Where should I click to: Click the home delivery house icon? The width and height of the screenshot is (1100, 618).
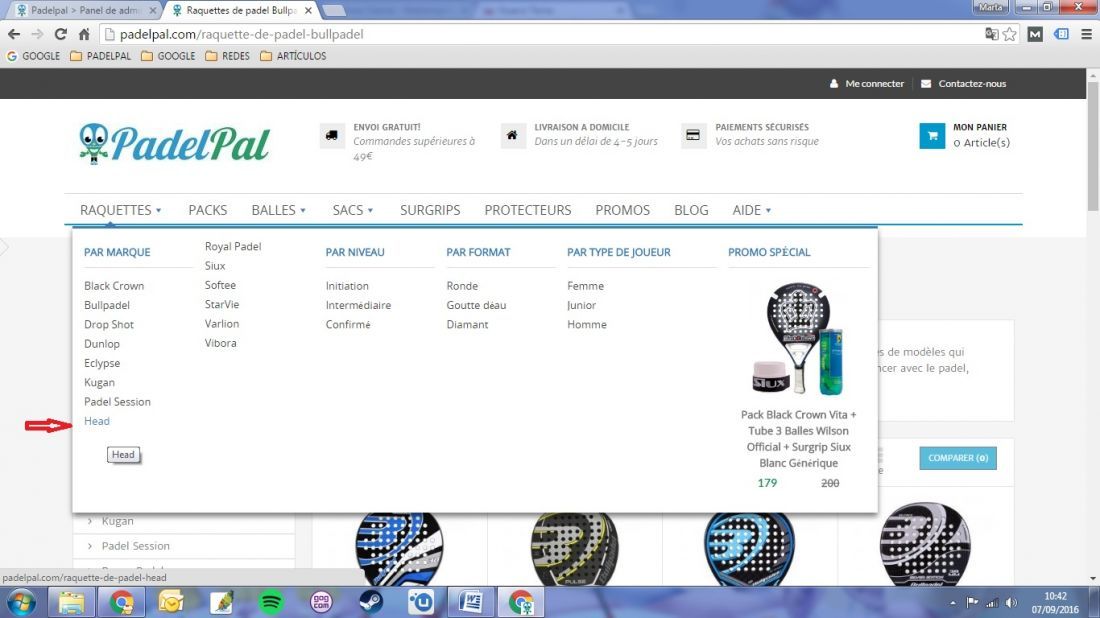pos(513,135)
